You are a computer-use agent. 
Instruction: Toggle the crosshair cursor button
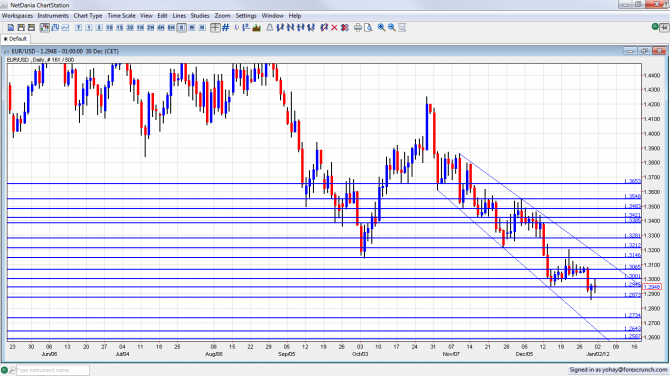point(215,28)
